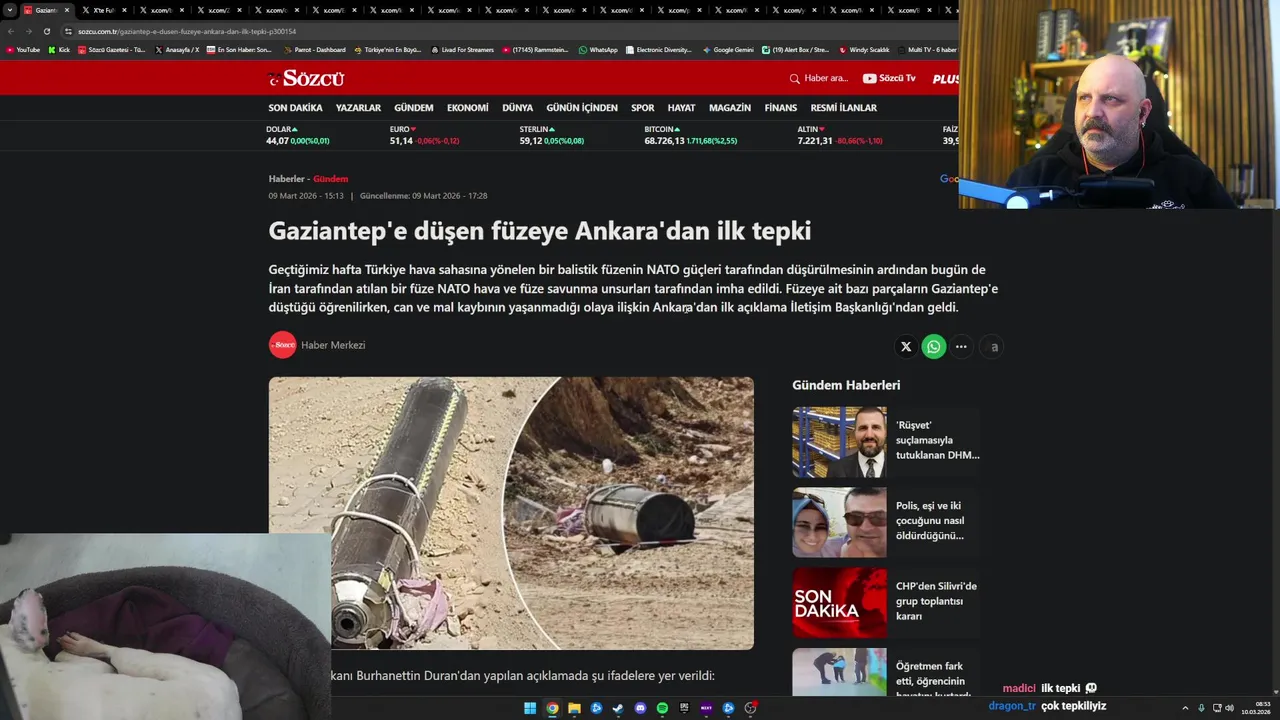Open the YouTube bookmark
1280x720 pixels.
click(x=23, y=49)
